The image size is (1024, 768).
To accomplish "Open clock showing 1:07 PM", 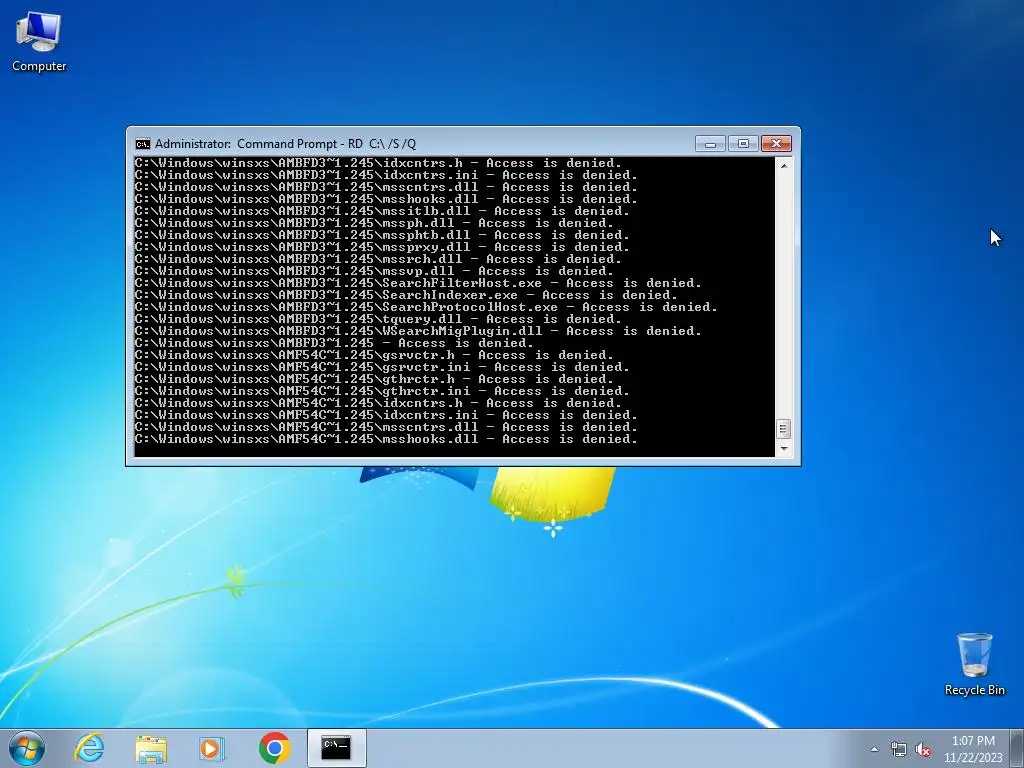I will tap(973, 749).
